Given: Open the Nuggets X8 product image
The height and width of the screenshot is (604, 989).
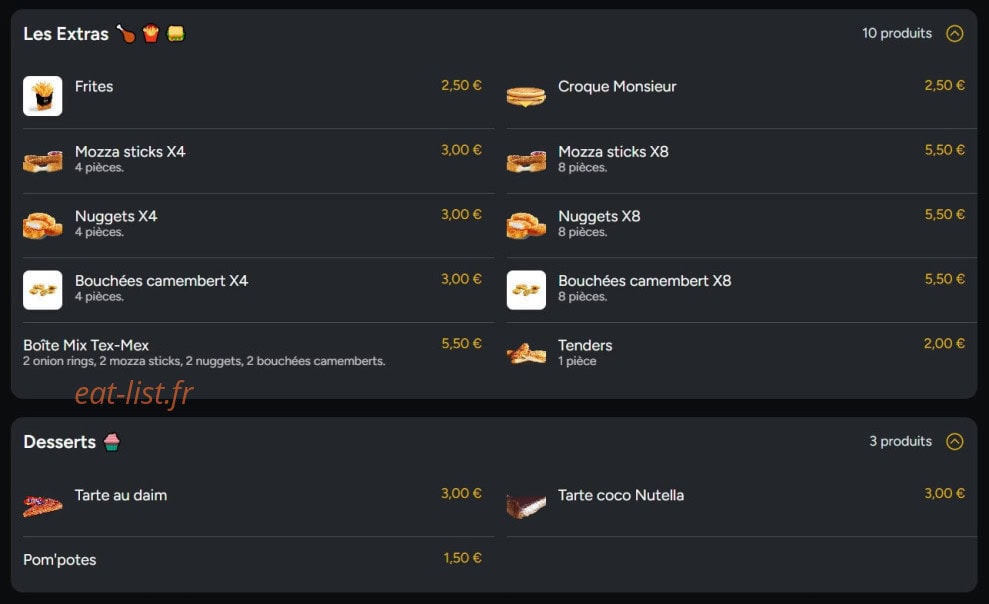Looking at the screenshot, I should click(x=526, y=226).
